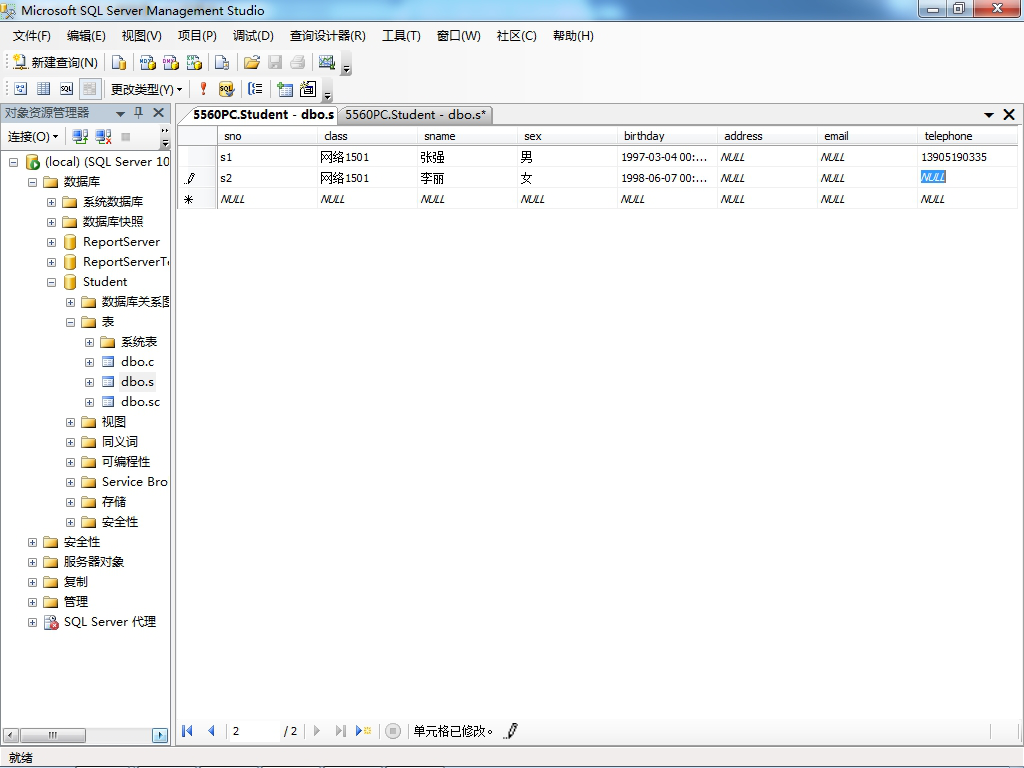Expand the 系统数据库 folder

[x=51, y=202]
